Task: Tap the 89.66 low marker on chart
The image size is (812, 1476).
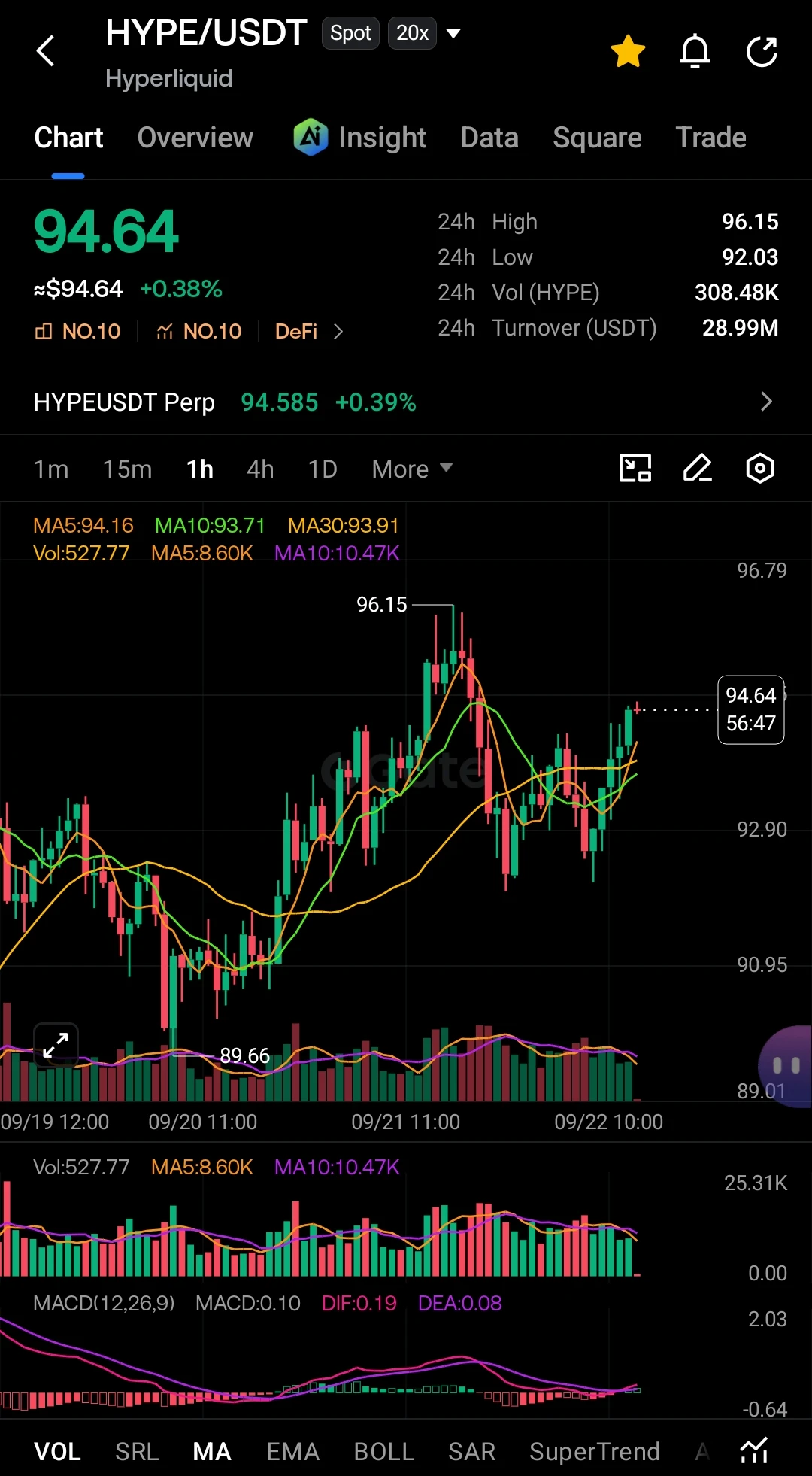Action: tap(244, 1055)
